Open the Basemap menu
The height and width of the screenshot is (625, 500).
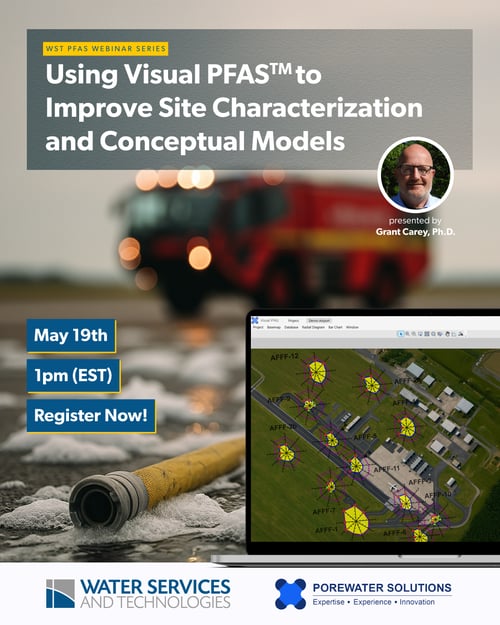click(x=274, y=327)
